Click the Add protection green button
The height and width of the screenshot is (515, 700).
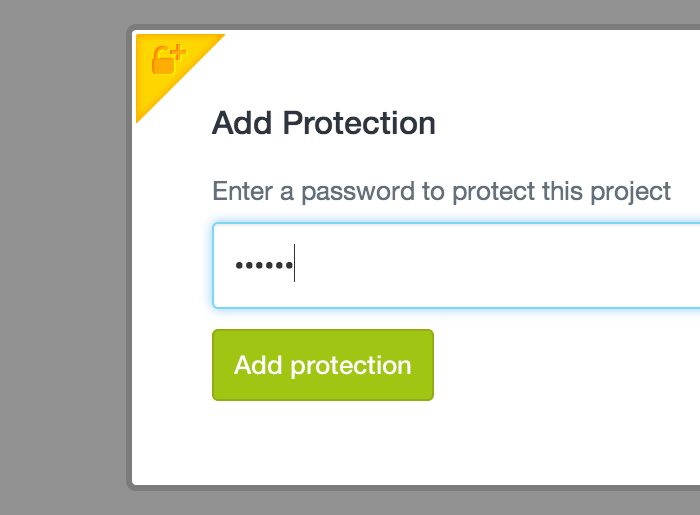coord(323,365)
